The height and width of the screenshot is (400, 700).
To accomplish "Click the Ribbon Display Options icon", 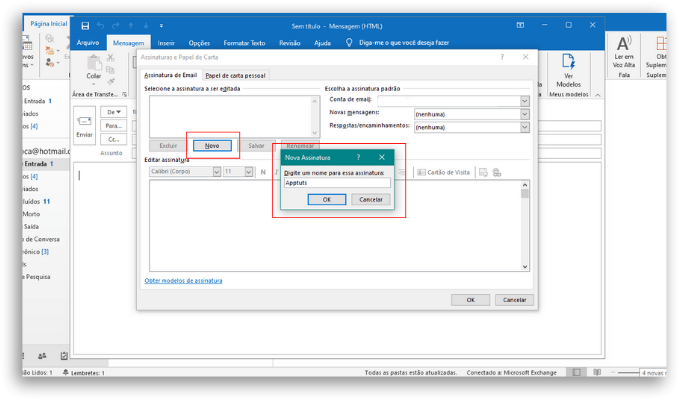I will coord(521,25).
